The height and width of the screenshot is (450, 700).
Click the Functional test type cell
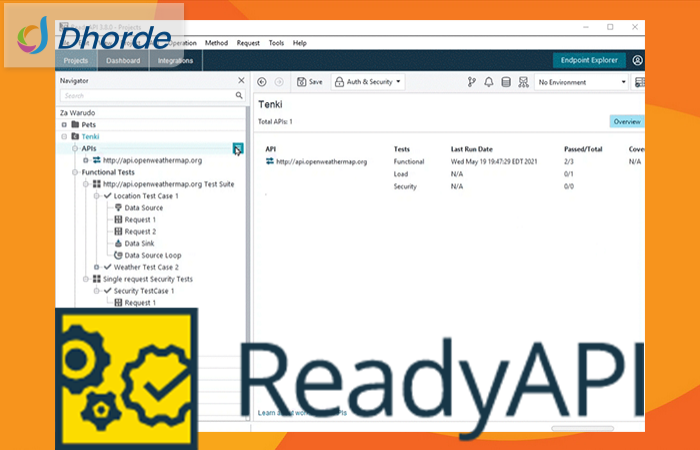pos(408,162)
